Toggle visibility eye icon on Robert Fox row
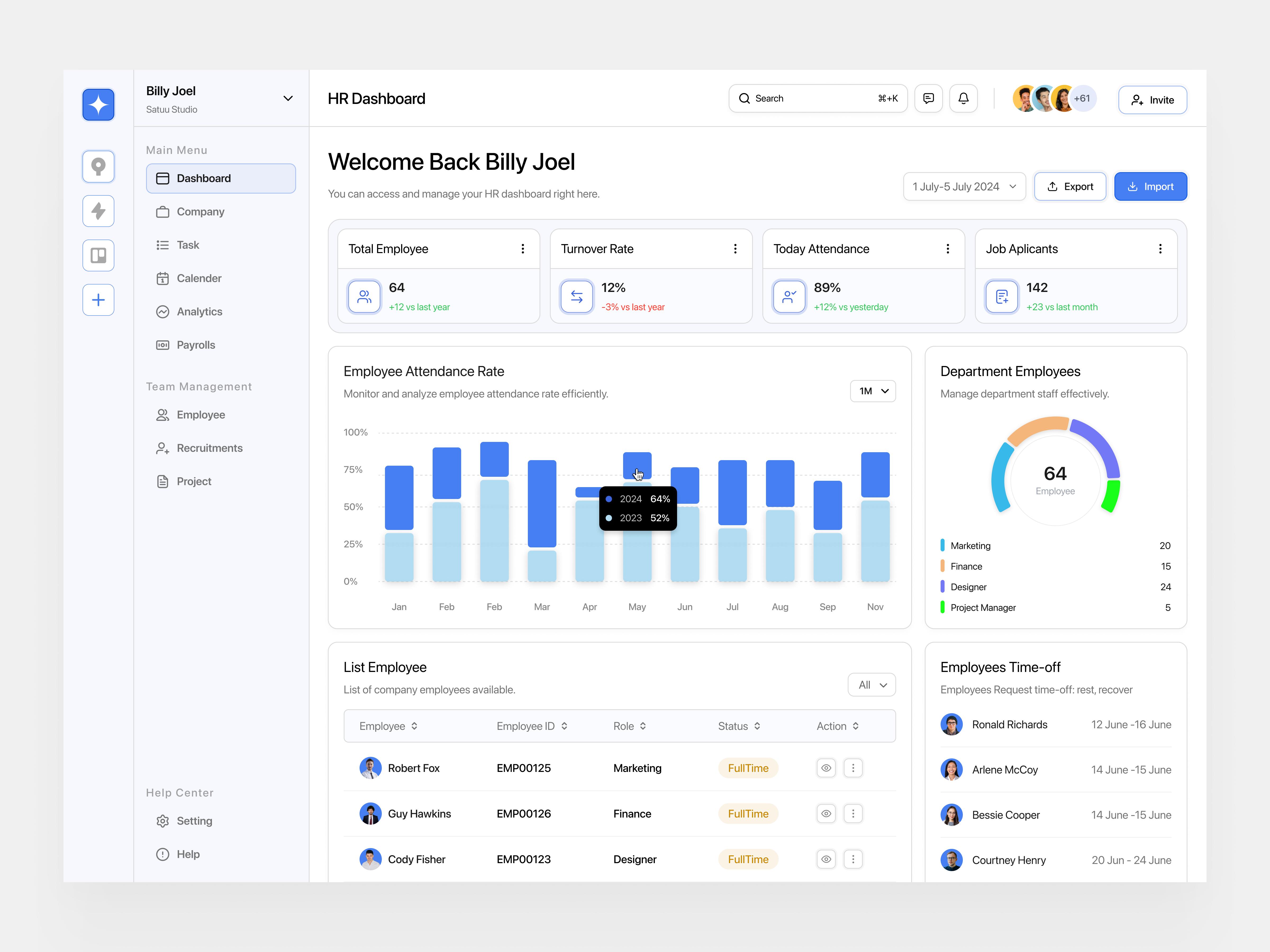 tap(826, 768)
